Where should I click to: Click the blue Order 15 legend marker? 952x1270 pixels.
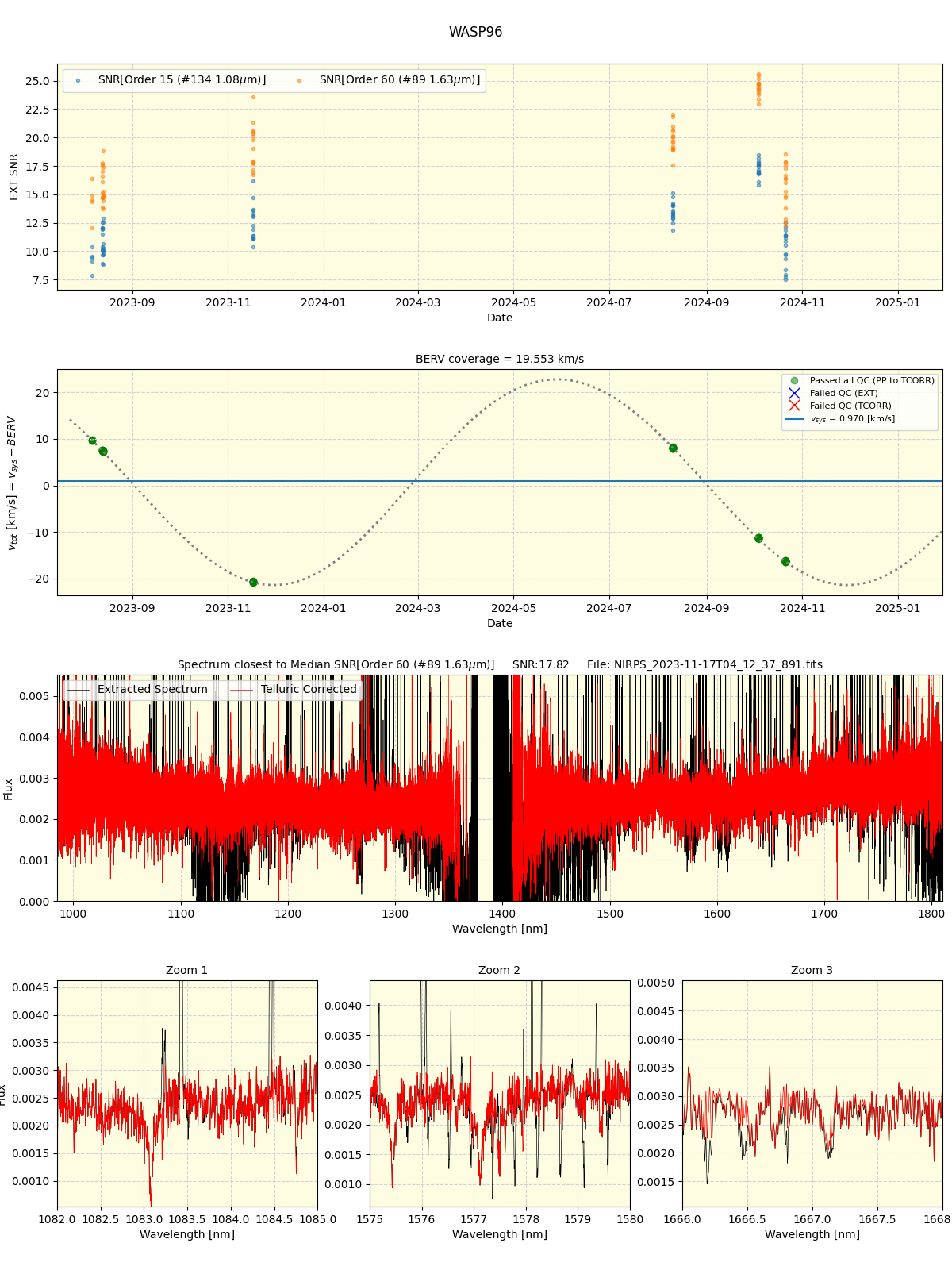[78, 81]
